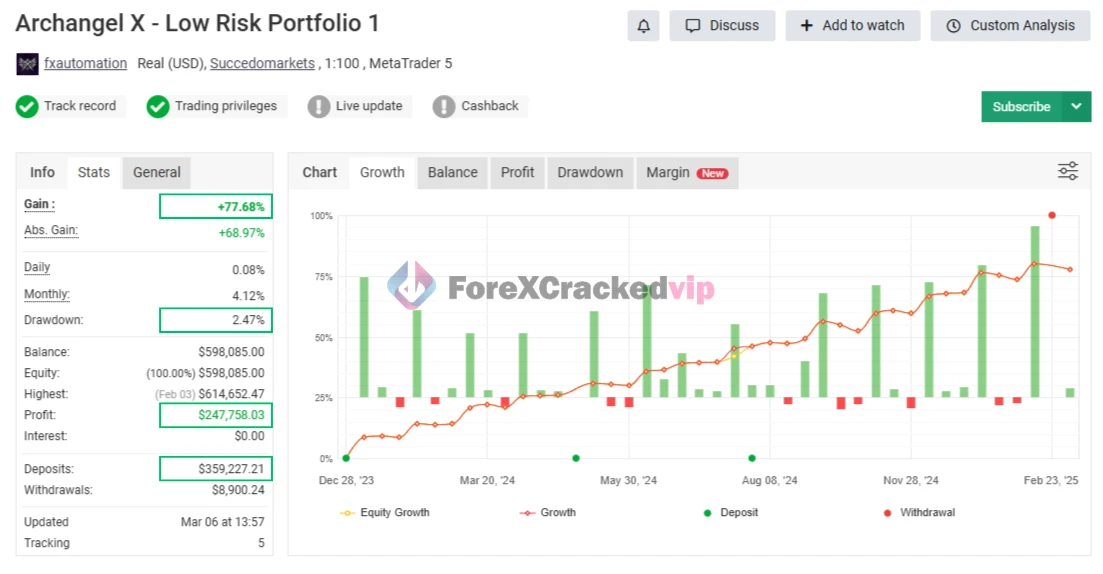Click the Live update badge text
This screenshot has width=1103, height=574.
tap(369, 106)
